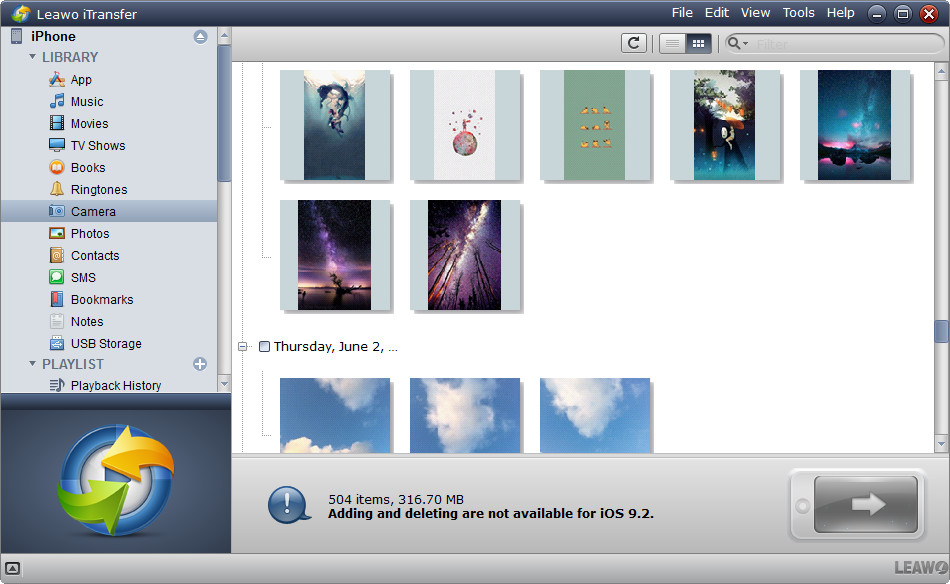
Task: Click the large transfer arrow button
Action: click(866, 505)
